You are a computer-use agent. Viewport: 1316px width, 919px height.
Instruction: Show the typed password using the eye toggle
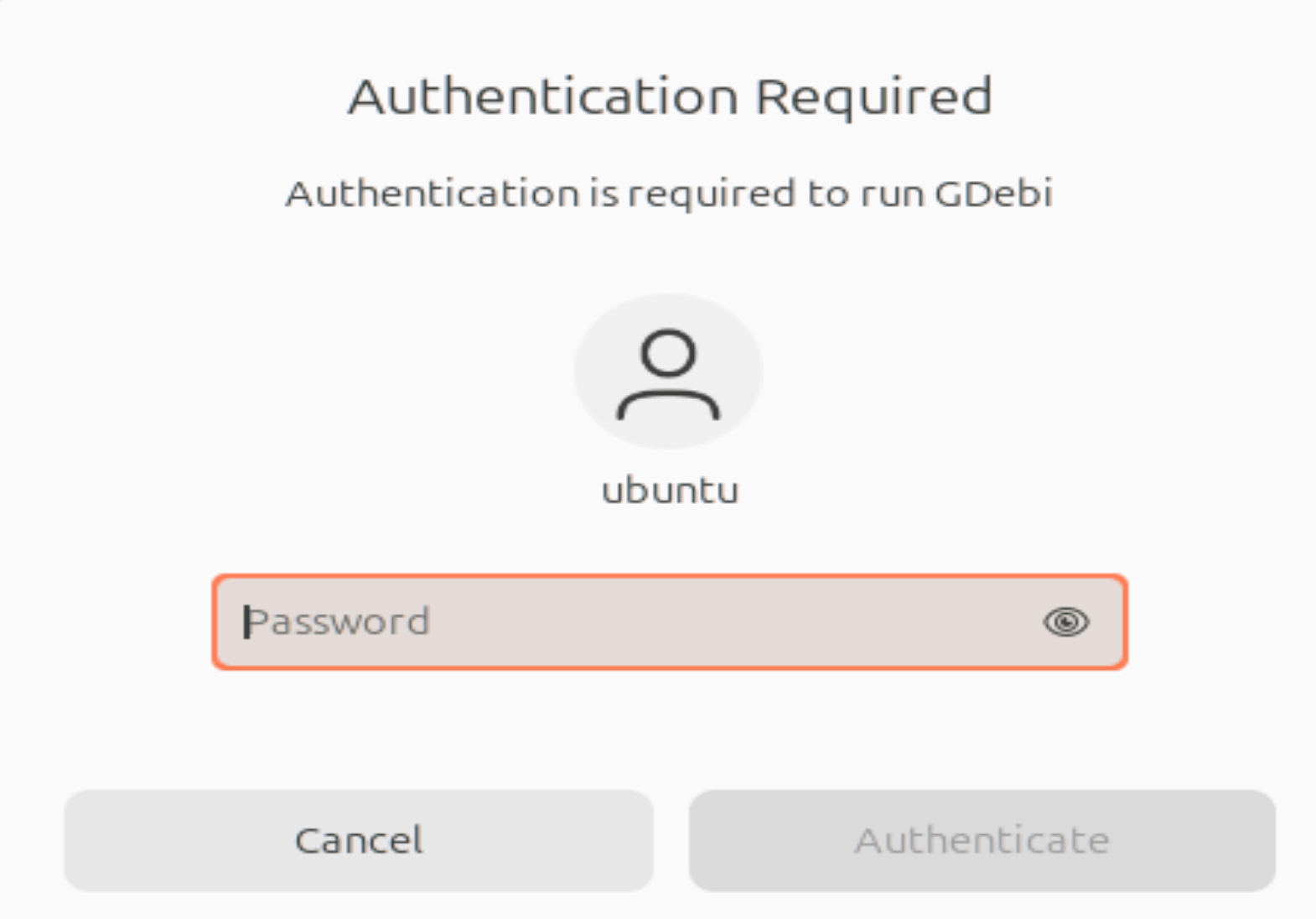1065,622
